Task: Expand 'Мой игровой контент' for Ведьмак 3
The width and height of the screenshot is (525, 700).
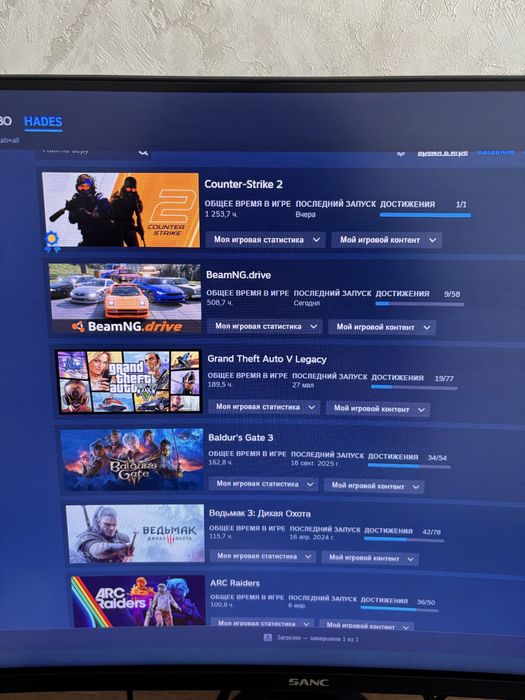Action: (370, 558)
